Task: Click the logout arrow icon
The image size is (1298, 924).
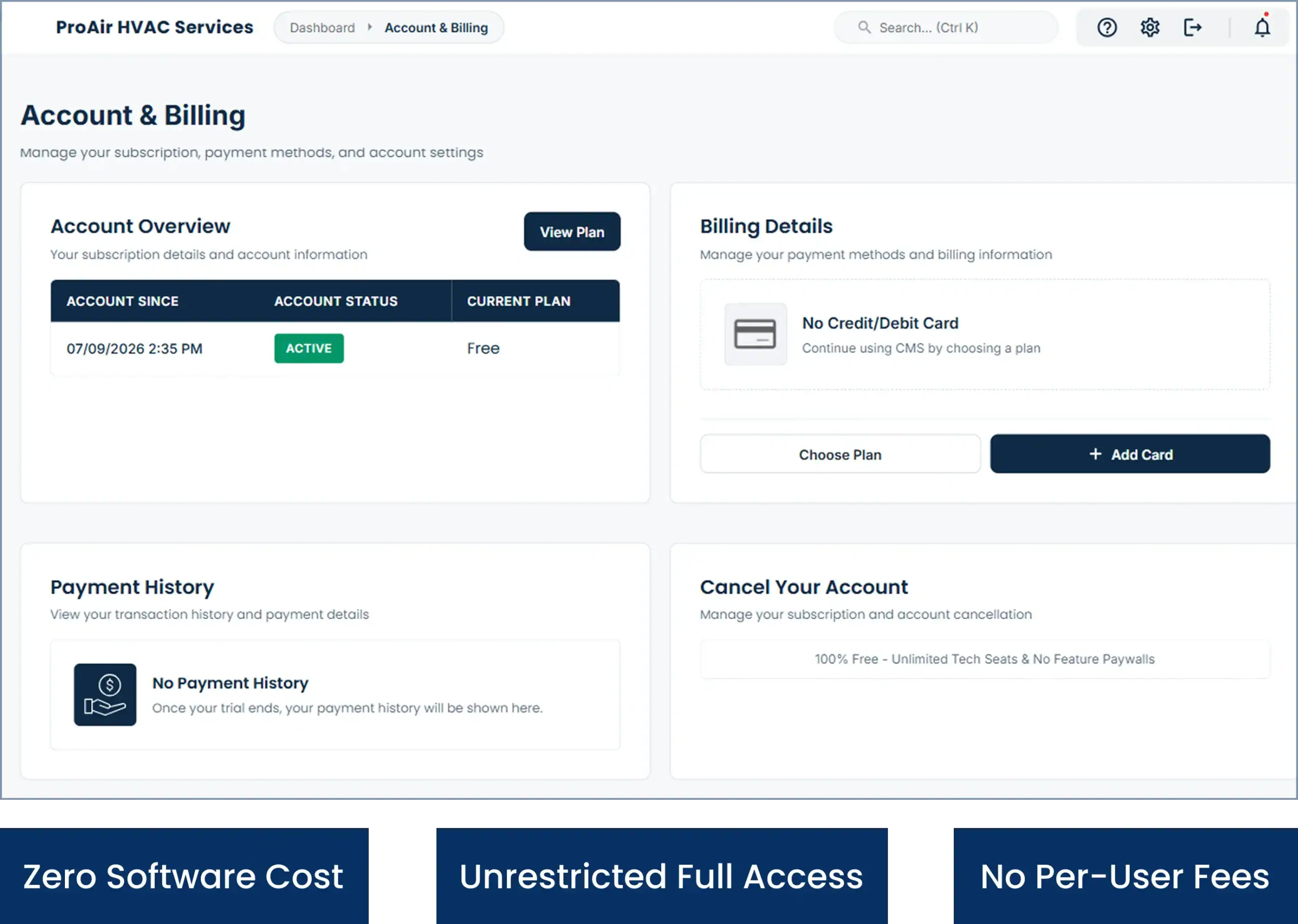Action: point(1192,27)
